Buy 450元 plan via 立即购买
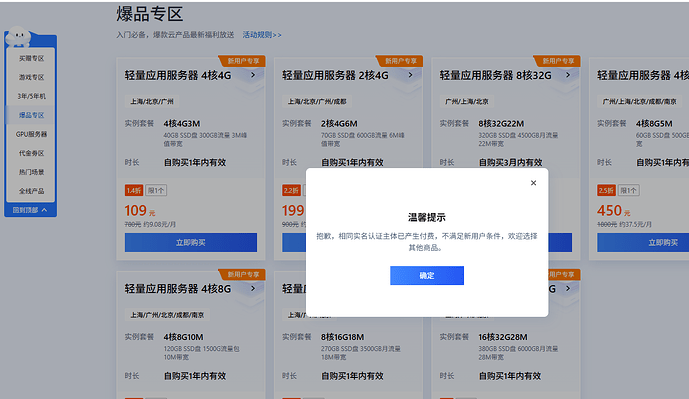689x399 pixels. click(x=643, y=243)
